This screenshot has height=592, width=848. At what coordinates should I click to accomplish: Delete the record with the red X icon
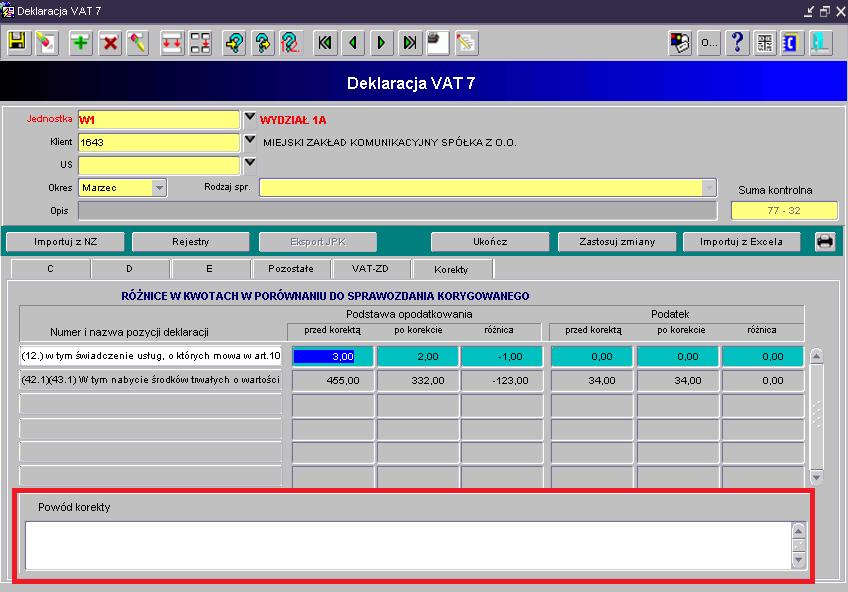(x=110, y=43)
